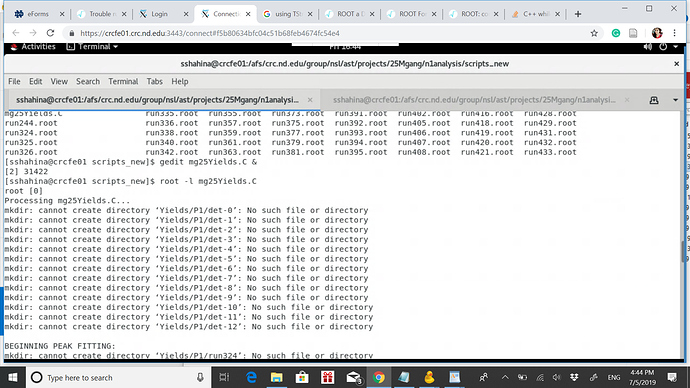Open the red gift app on taskbar

pos(327,377)
